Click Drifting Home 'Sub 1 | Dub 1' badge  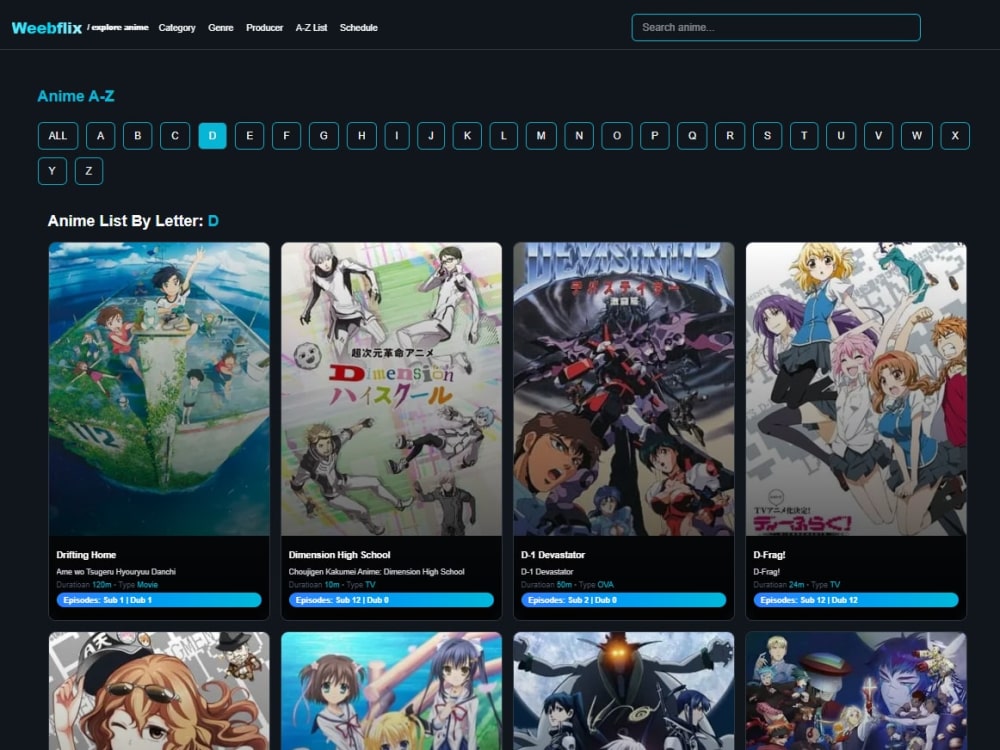click(159, 600)
